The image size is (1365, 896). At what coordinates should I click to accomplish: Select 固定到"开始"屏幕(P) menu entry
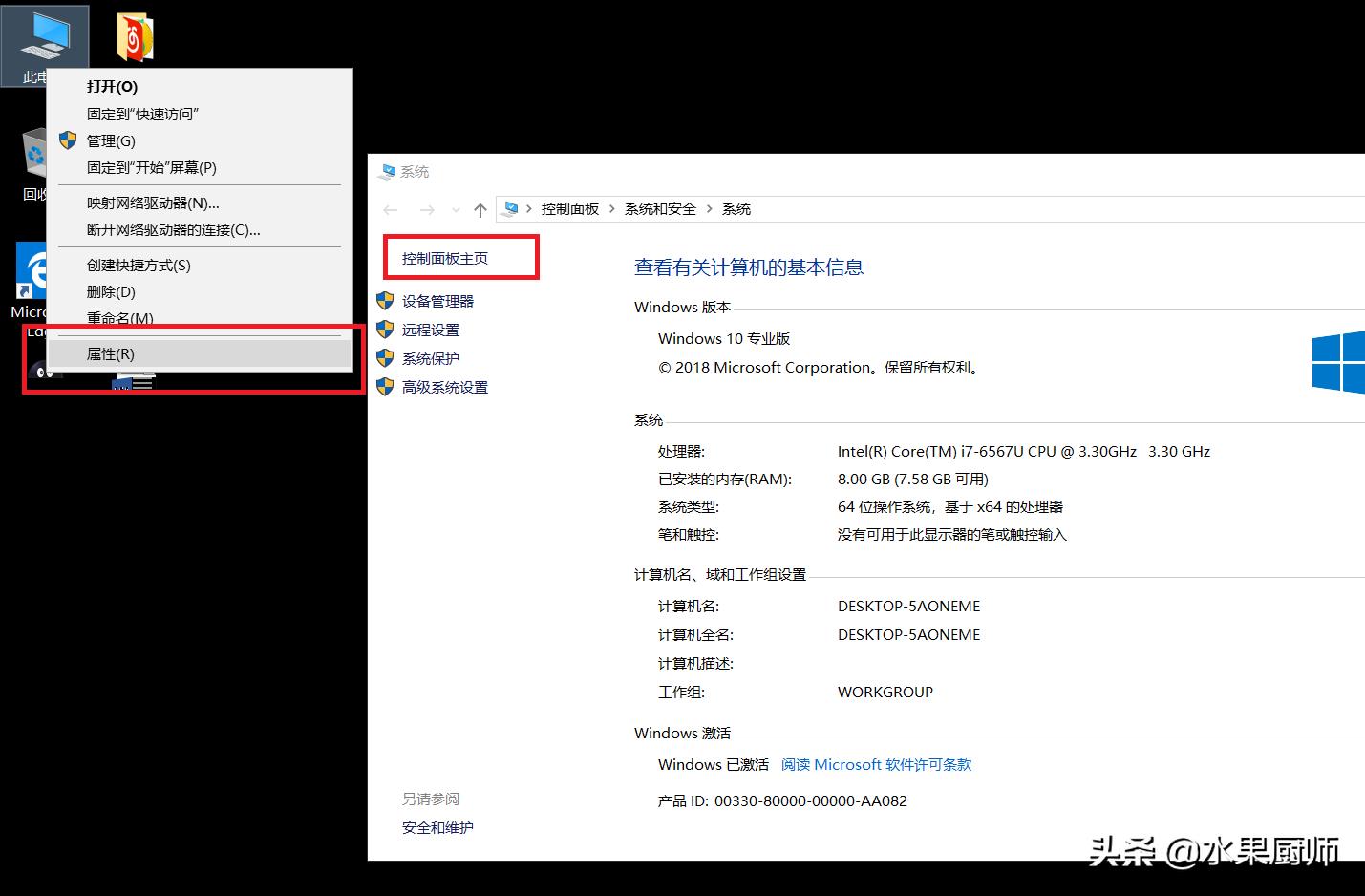coord(199,167)
